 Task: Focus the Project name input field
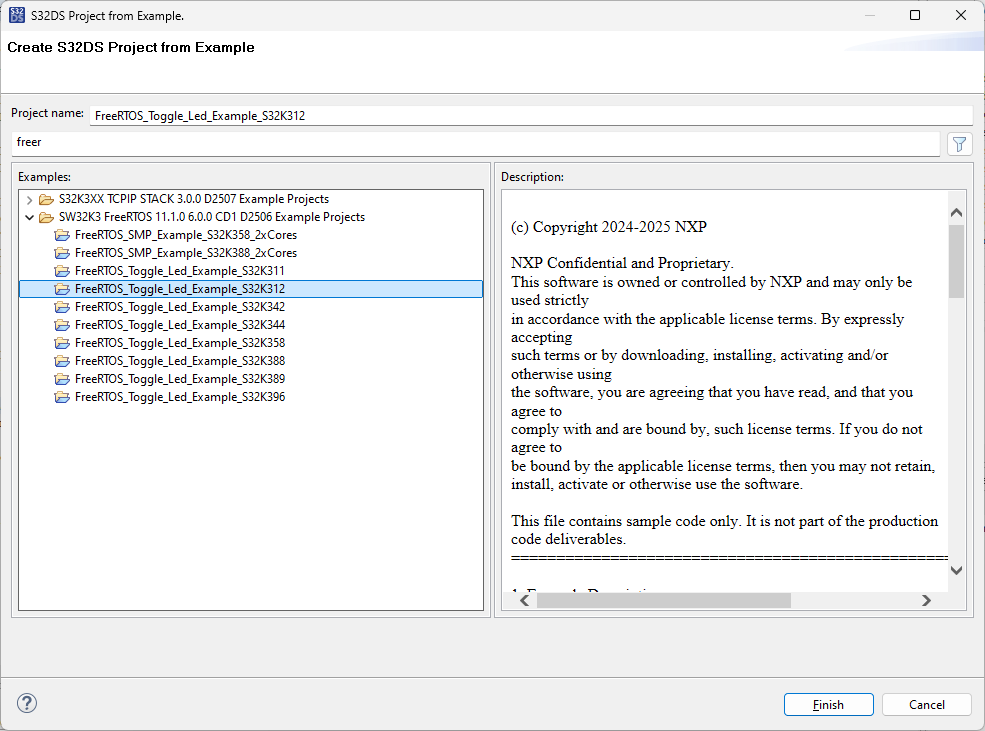coord(531,116)
